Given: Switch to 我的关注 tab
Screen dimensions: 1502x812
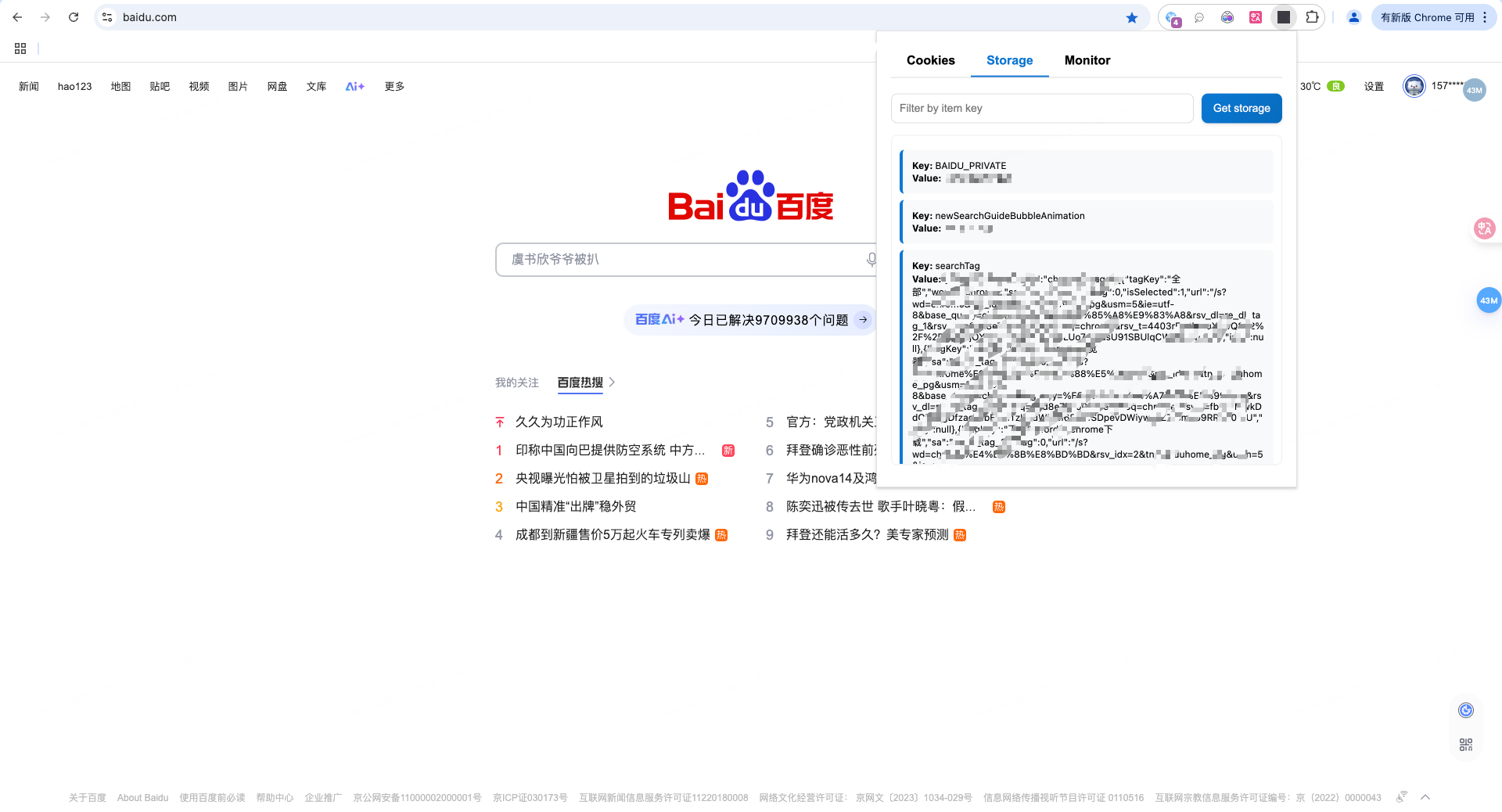Looking at the screenshot, I should tap(517, 383).
